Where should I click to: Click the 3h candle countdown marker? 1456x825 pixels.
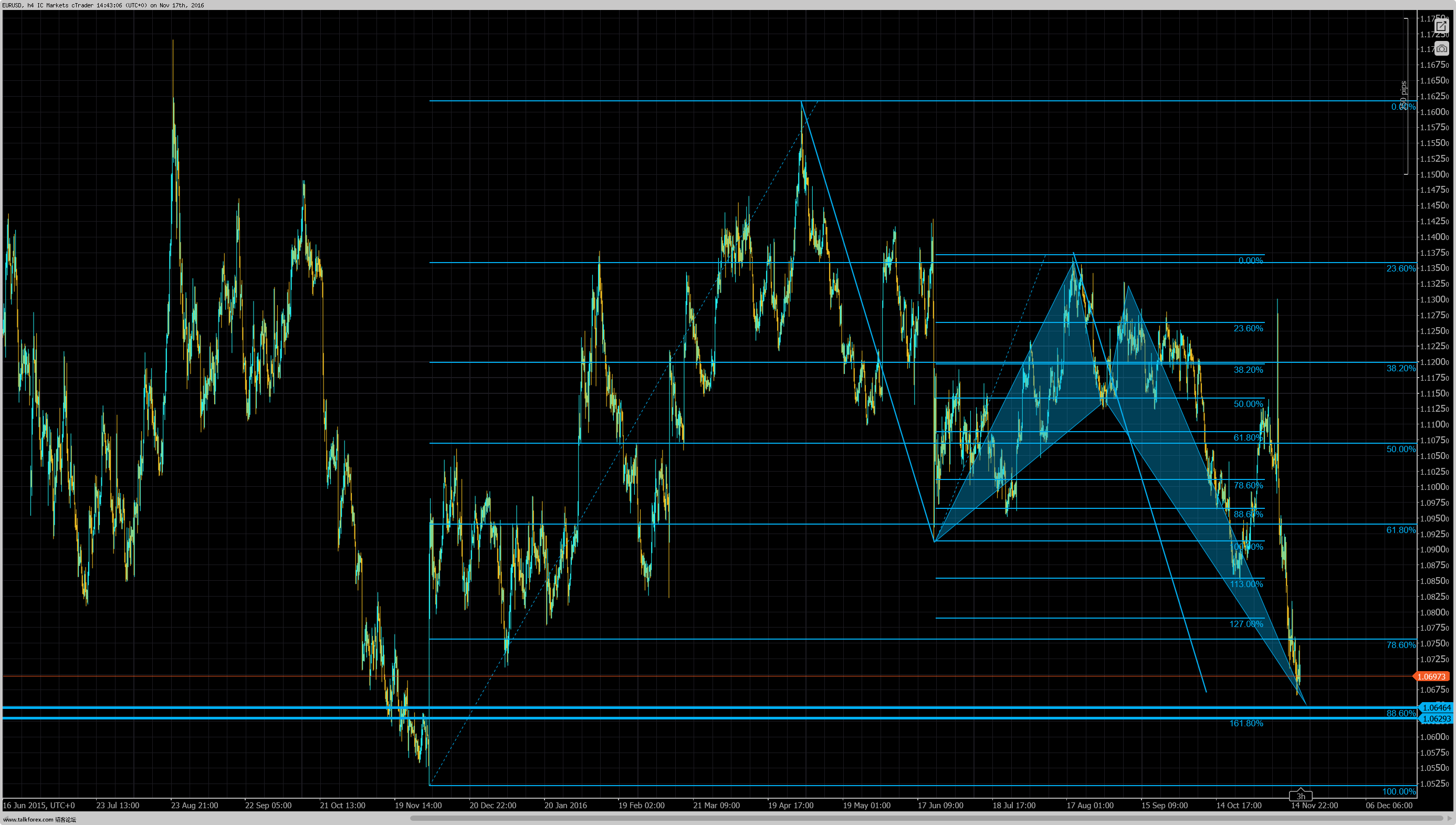[x=1301, y=796]
